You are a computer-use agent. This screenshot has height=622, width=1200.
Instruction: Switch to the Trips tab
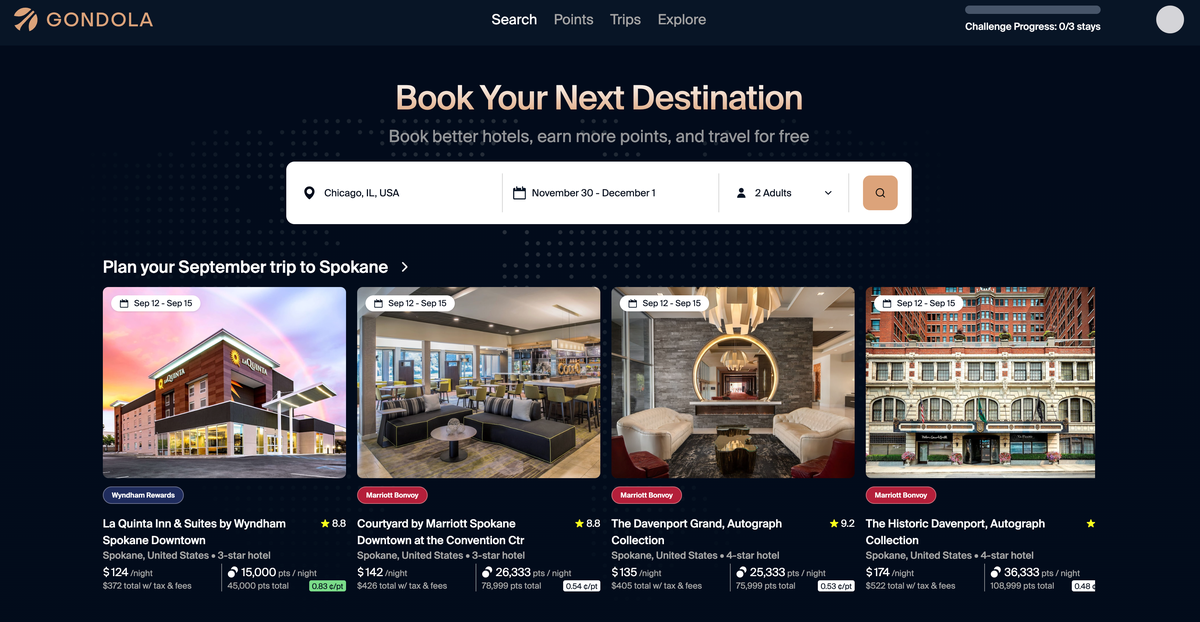pyautogui.click(x=625, y=19)
